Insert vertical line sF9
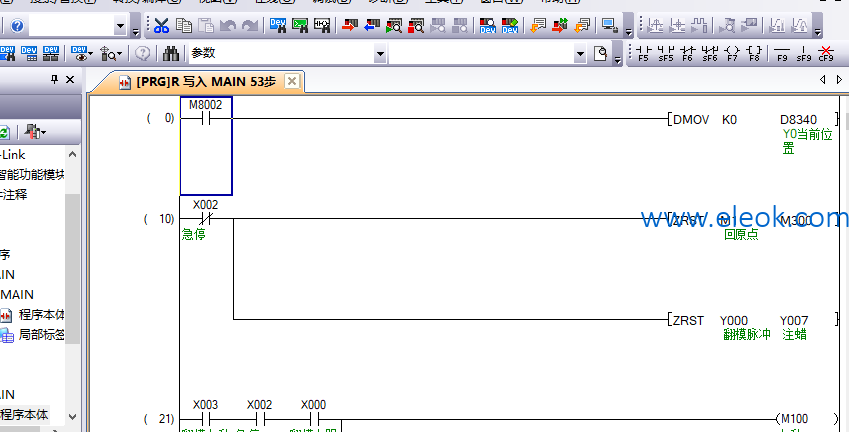Viewport: 849px width, 432px height. [x=804, y=53]
